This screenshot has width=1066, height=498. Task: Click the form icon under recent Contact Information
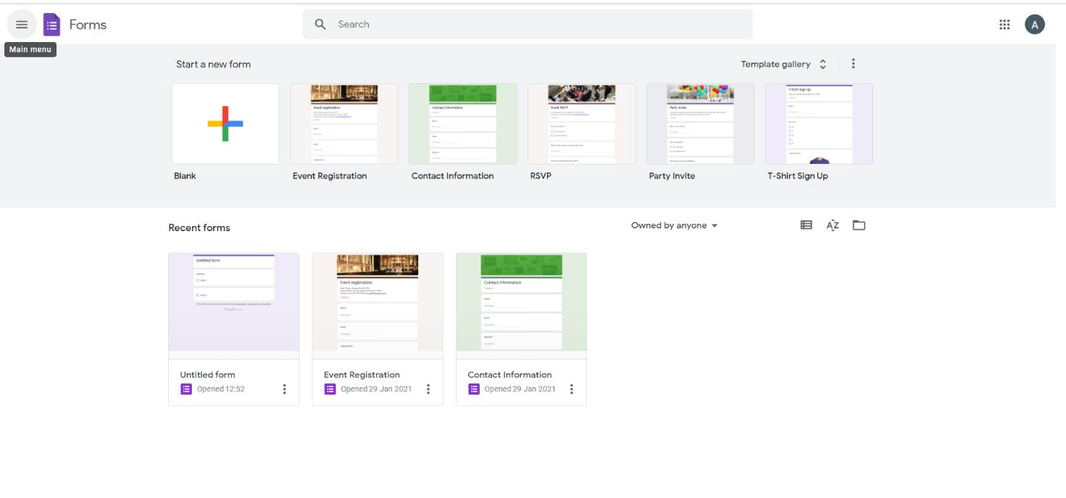[474, 389]
